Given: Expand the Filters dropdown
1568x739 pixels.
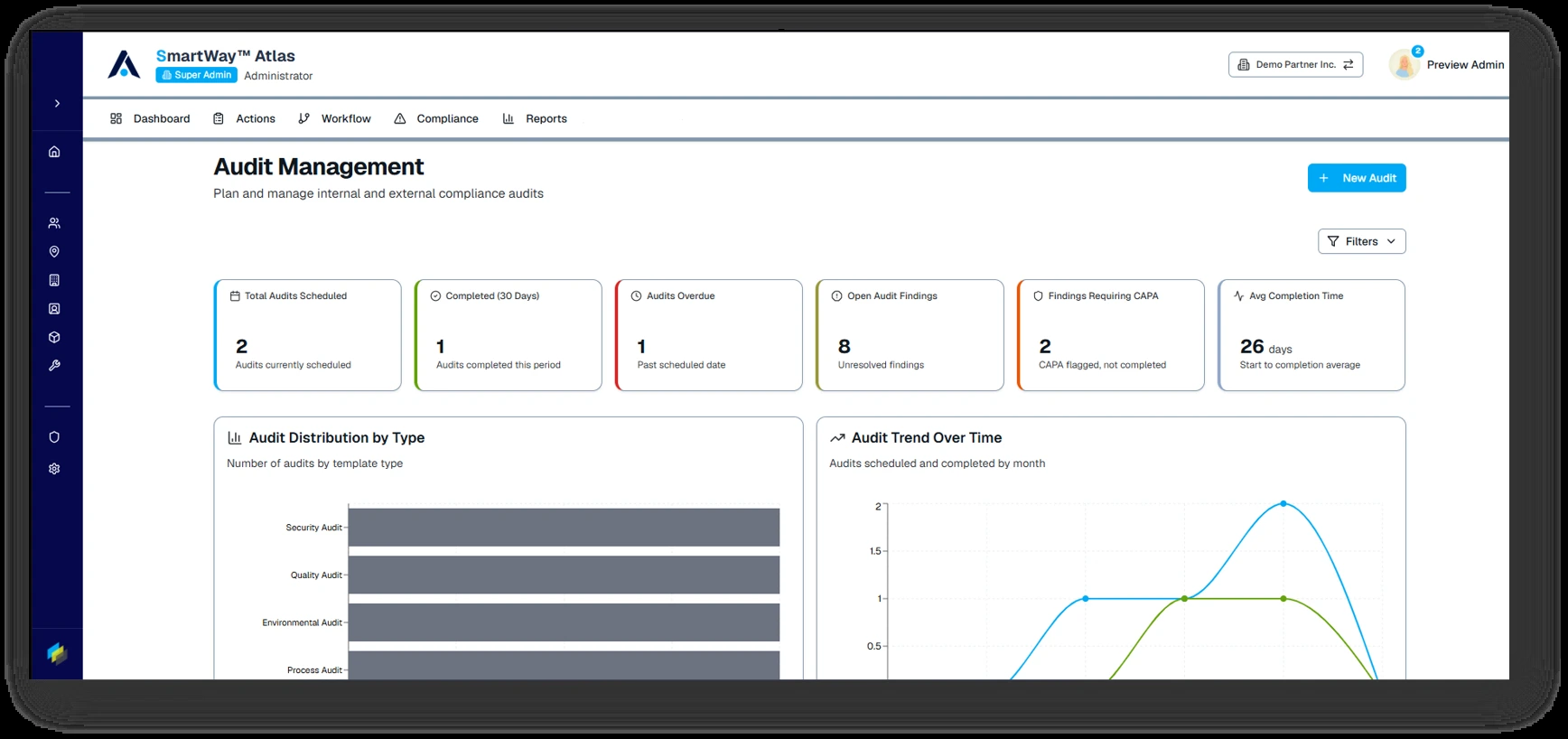Looking at the screenshot, I should (x=1361, y=241).
